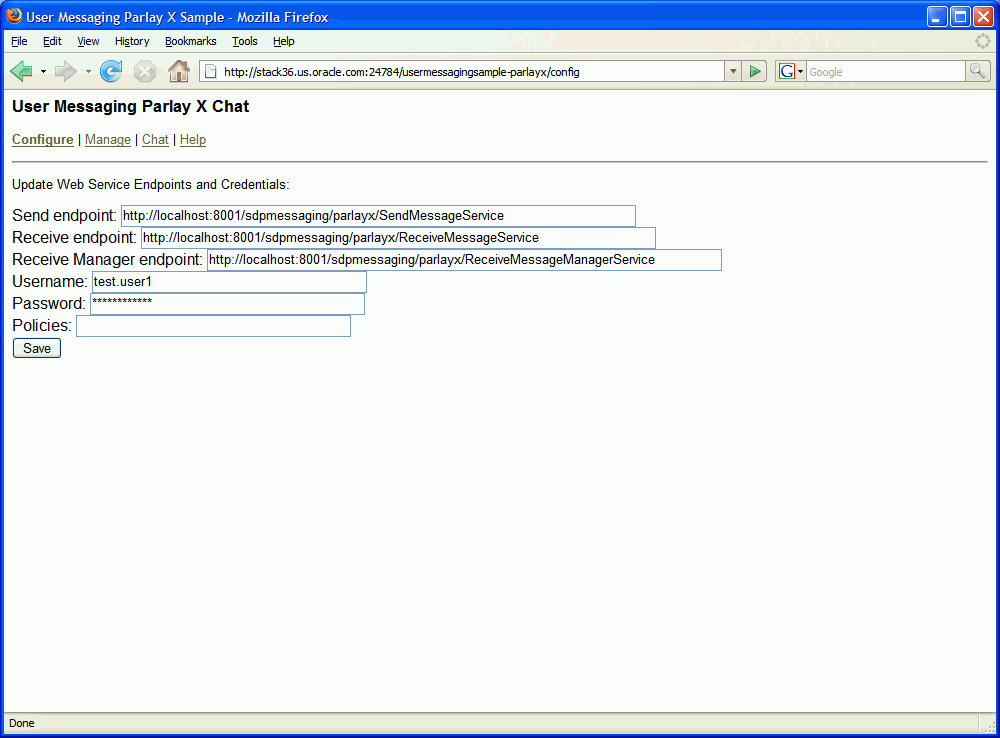
Task: Click the Receive endpoint field
Action: [398, 238]
